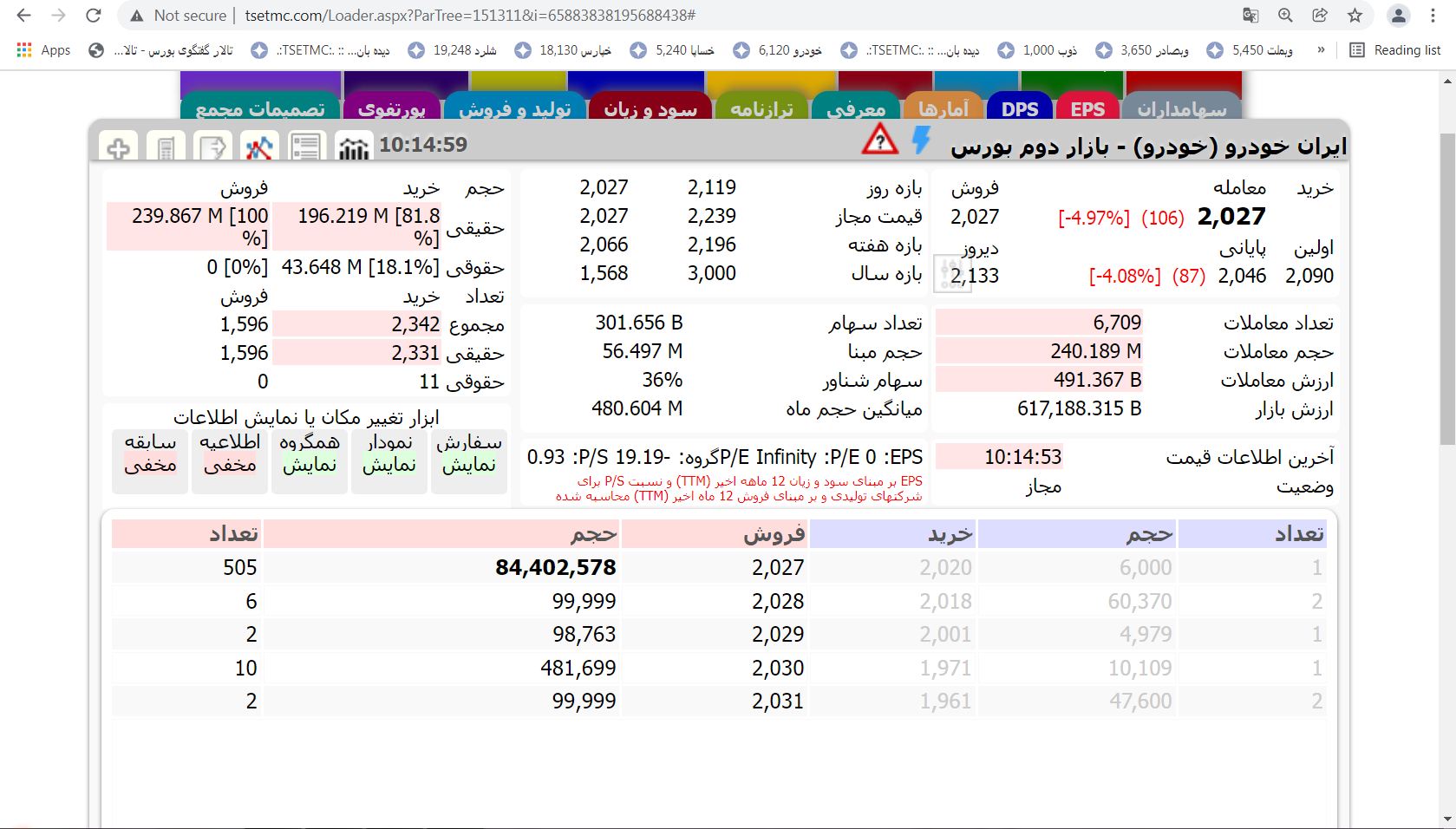Open the Apps grid bookmark
This screenshot has height=829, width=1456.
[x=43, y=50]
